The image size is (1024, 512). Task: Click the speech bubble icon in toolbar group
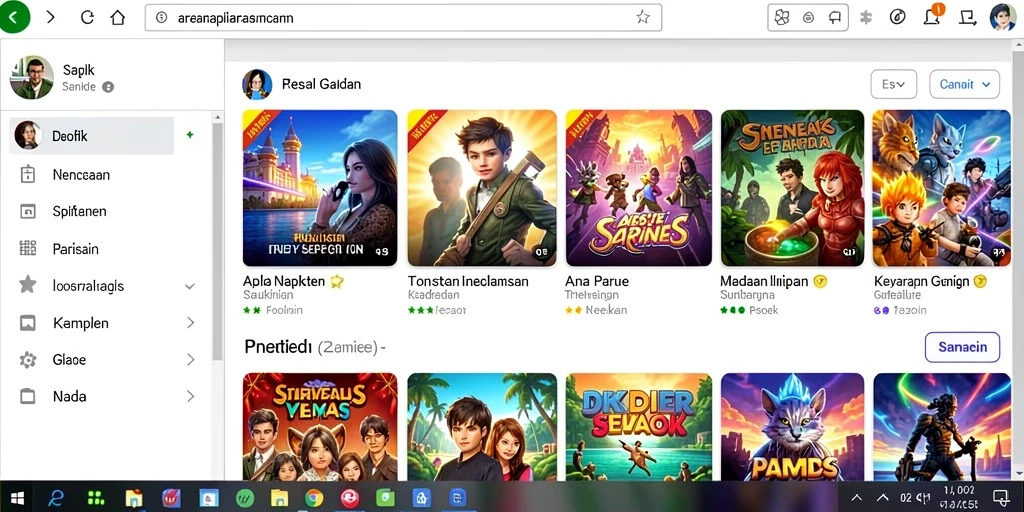pyautogui.click(x=835, y=18)
